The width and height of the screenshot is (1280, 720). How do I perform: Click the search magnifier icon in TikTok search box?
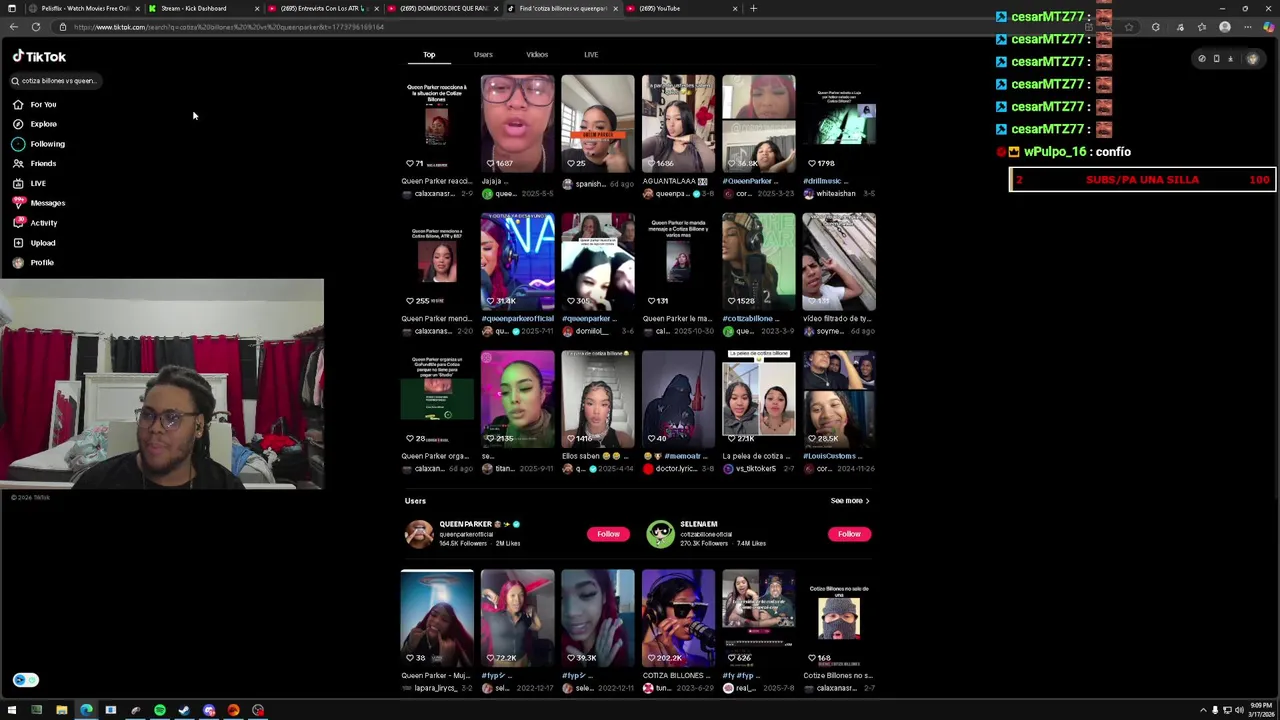(15, 81)
